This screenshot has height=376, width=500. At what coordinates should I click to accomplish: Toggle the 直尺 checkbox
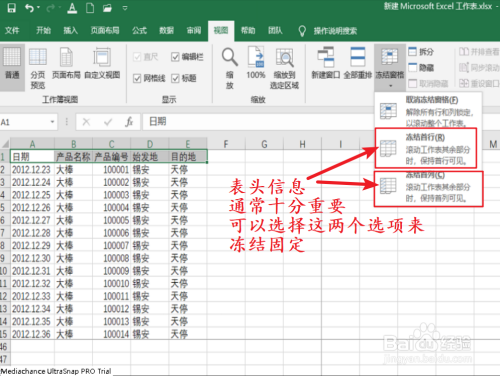click(x=137, y=57)
